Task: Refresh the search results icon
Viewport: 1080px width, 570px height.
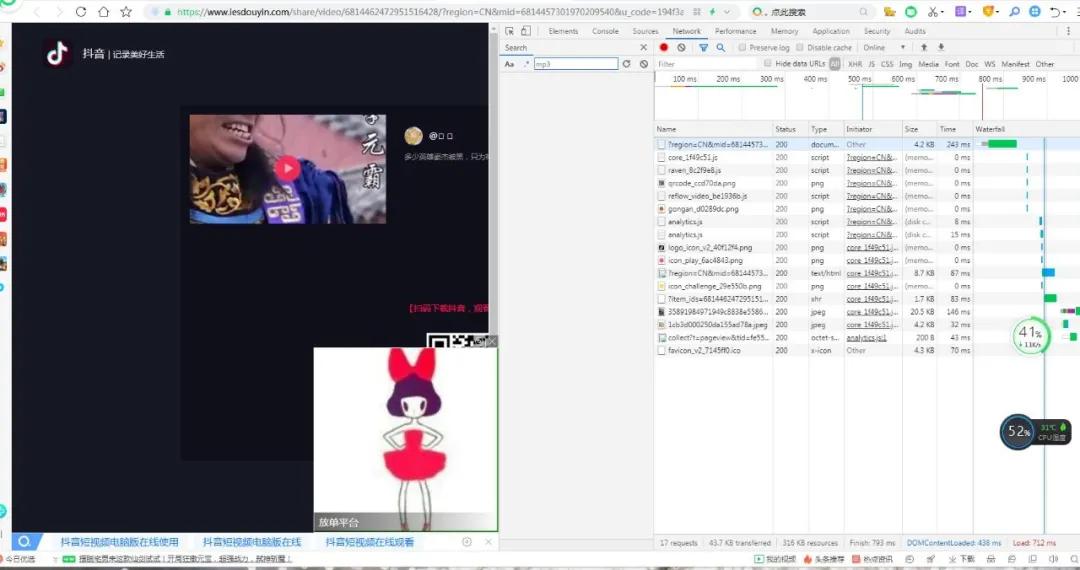Action: pyautogui.click(x=626, y=64)
